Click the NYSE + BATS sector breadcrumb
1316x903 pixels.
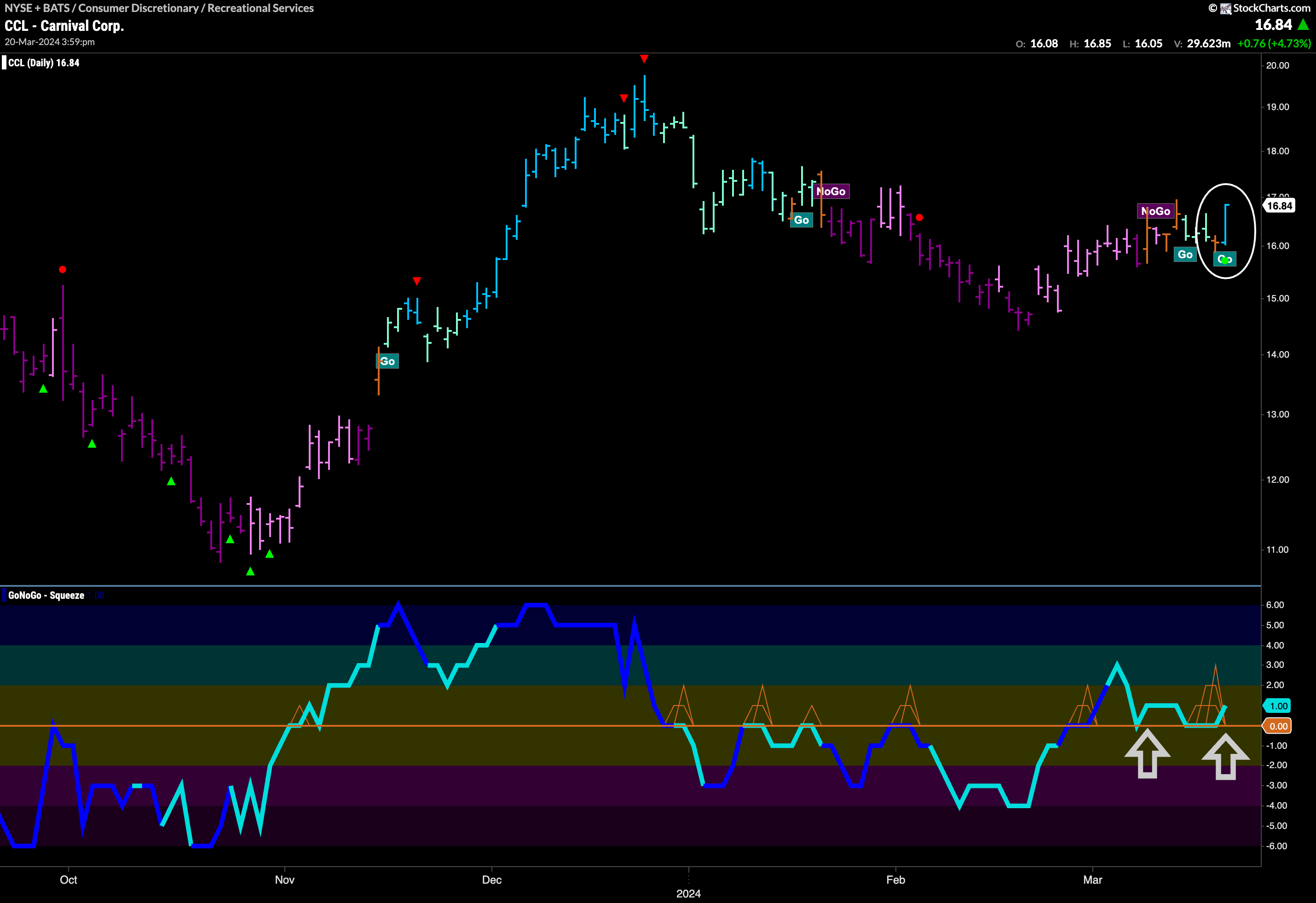pos(159,8)
